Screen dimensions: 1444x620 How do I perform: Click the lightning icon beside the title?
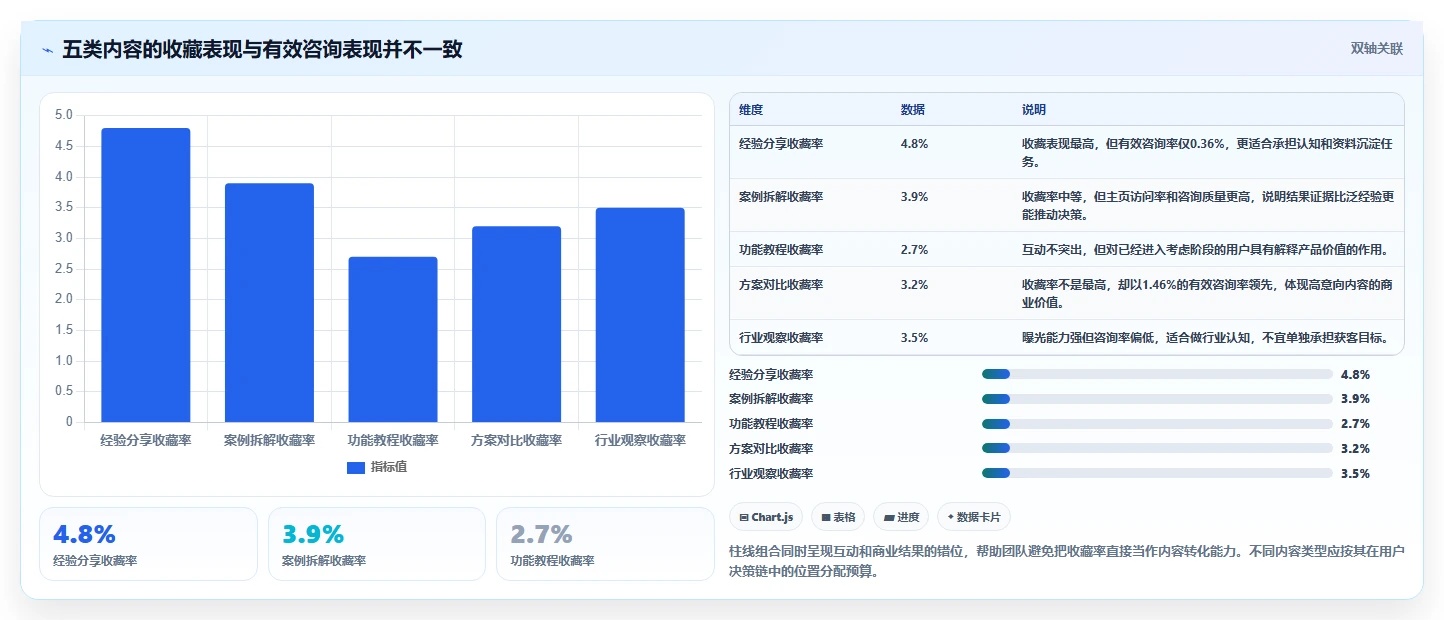[x=47, y=50]
